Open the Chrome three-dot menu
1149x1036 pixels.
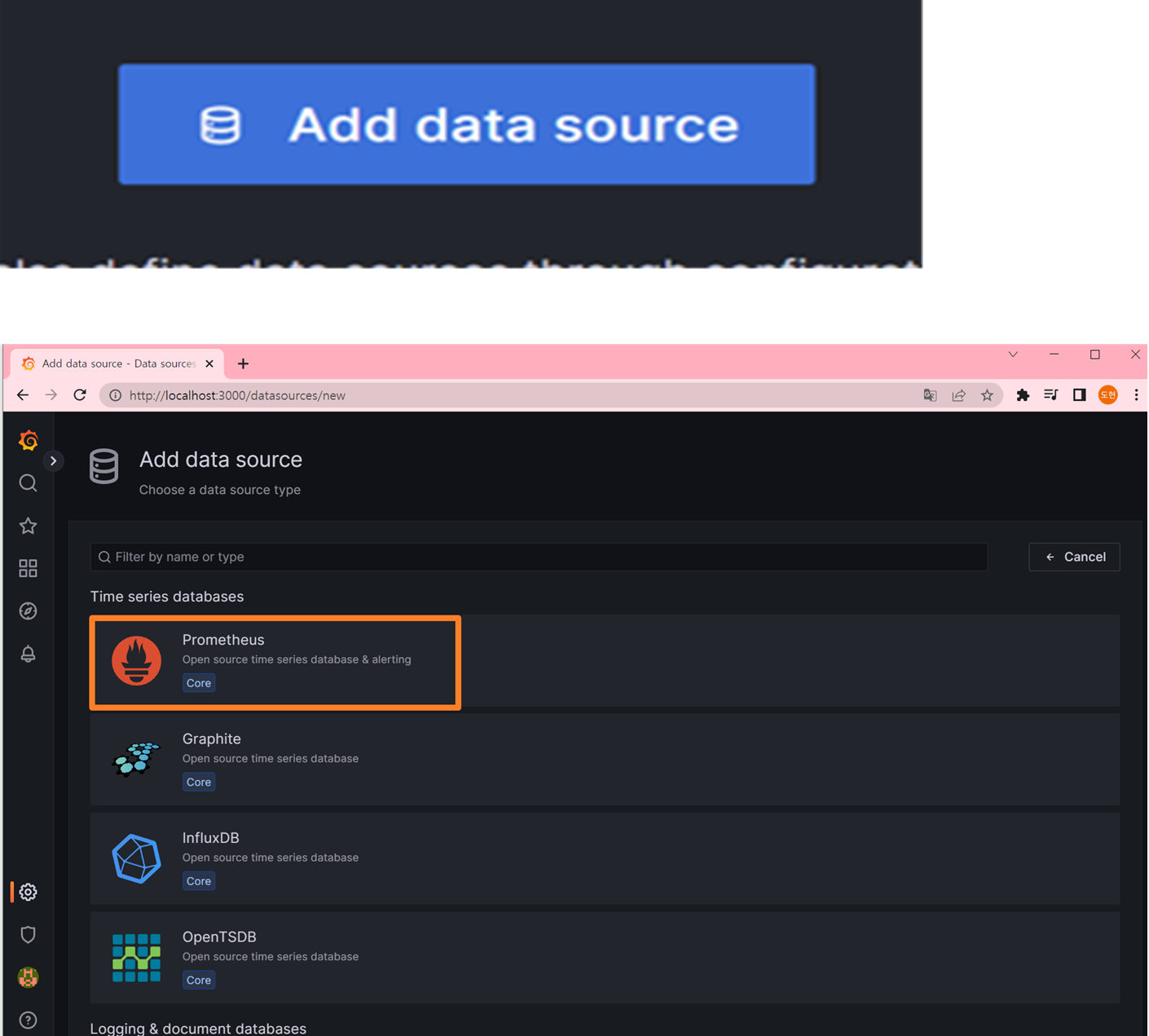click(1136, 395)
